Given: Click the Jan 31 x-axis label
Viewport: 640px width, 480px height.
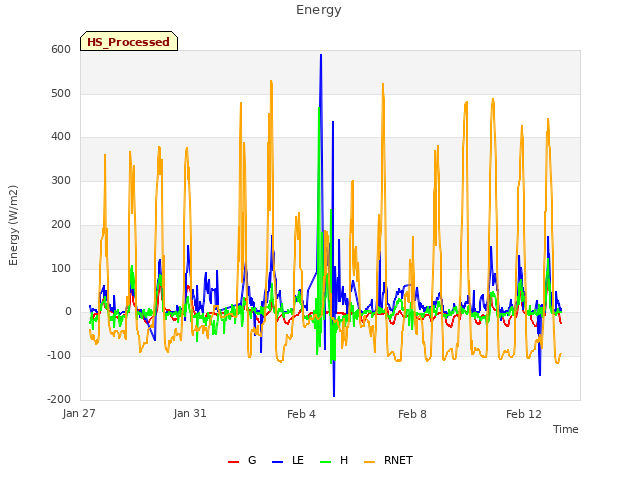Looking at the screenshot, I should (x=190, y=413).
